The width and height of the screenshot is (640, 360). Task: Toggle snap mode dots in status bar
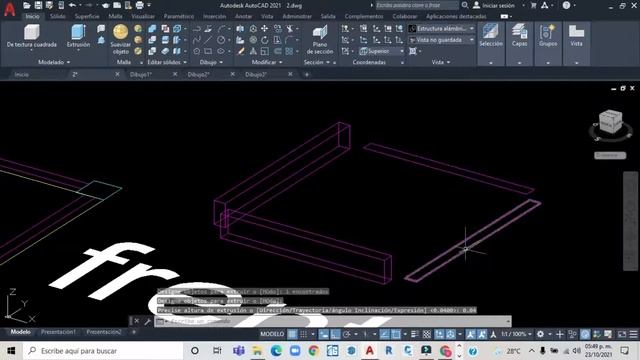304,334
